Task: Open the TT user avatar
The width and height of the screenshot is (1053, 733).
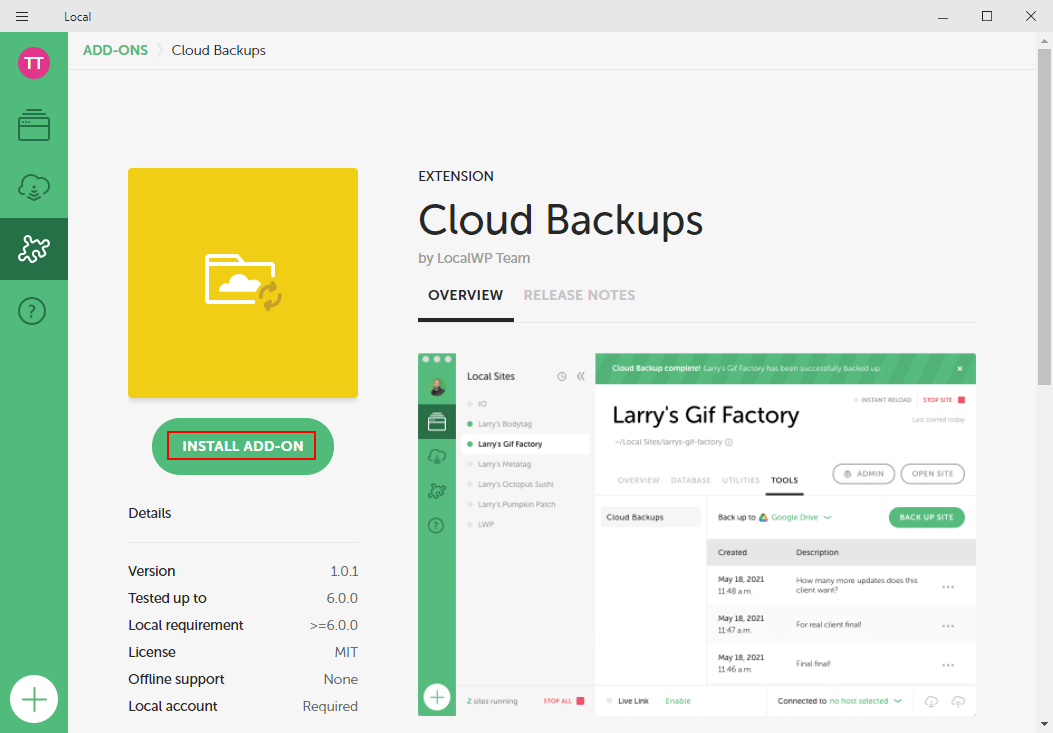Action: click(34, 63)
